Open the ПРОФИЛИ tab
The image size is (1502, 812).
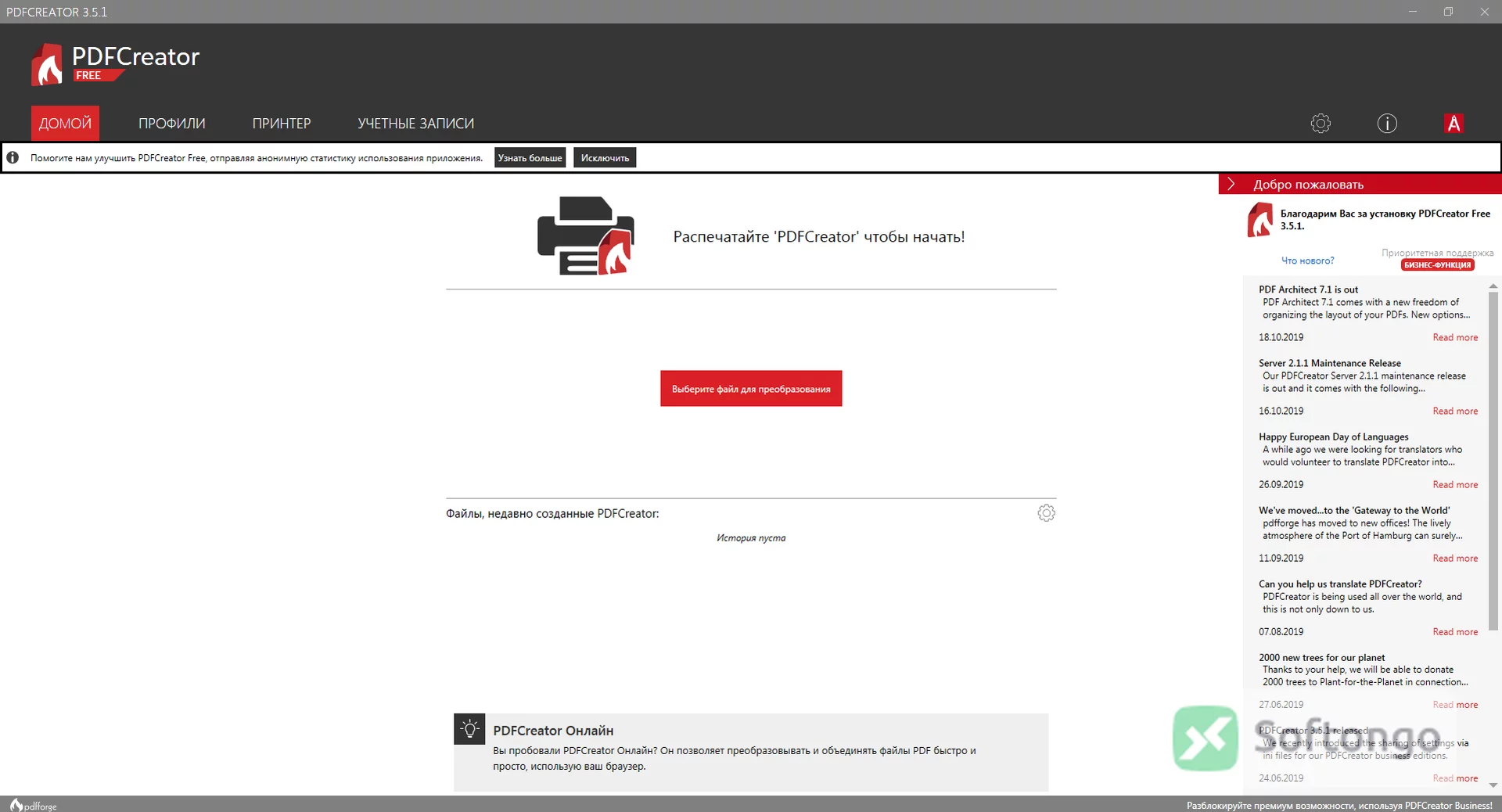172,124
